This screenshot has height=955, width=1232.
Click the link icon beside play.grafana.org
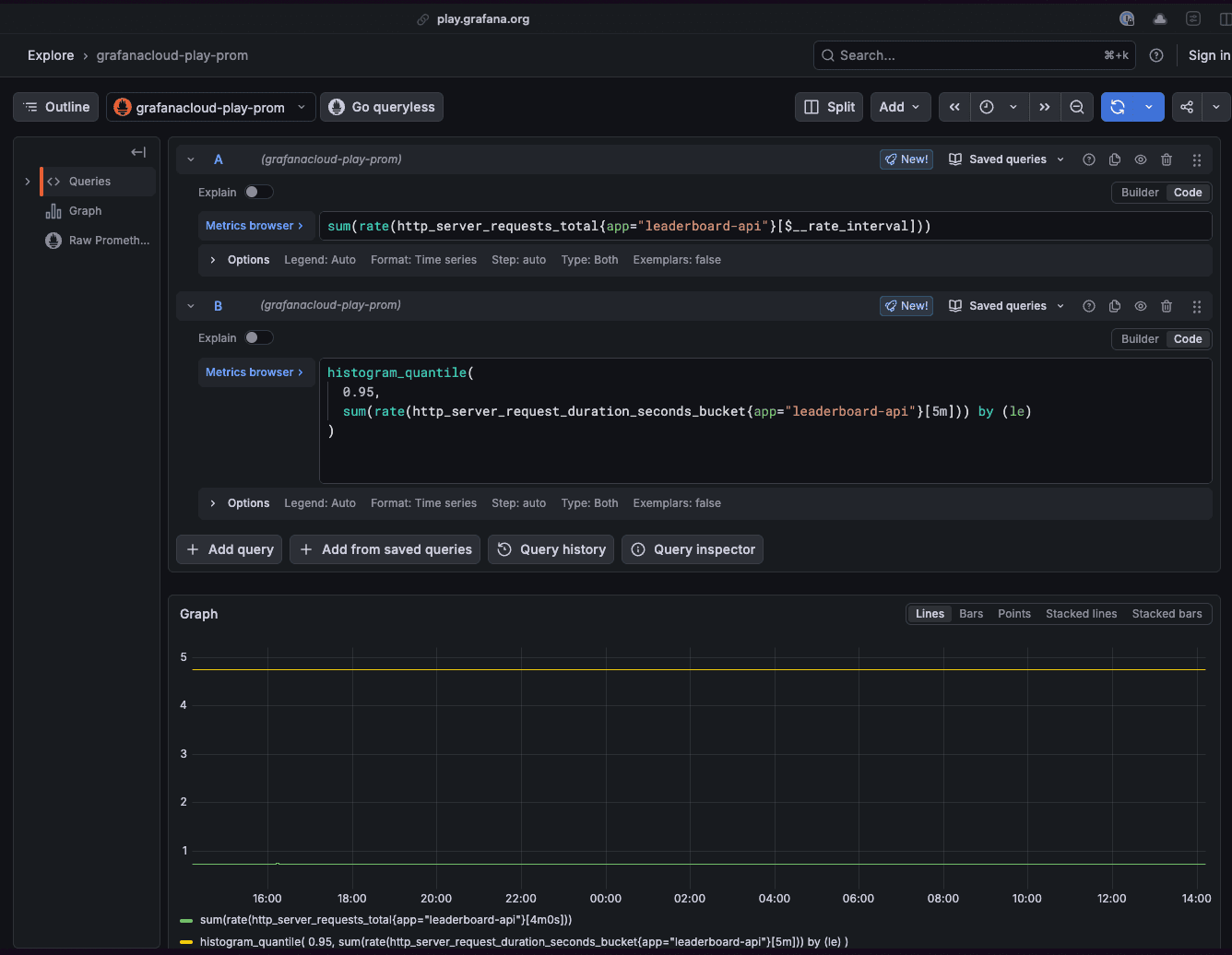pyautogui.click(x=423, y=18)
